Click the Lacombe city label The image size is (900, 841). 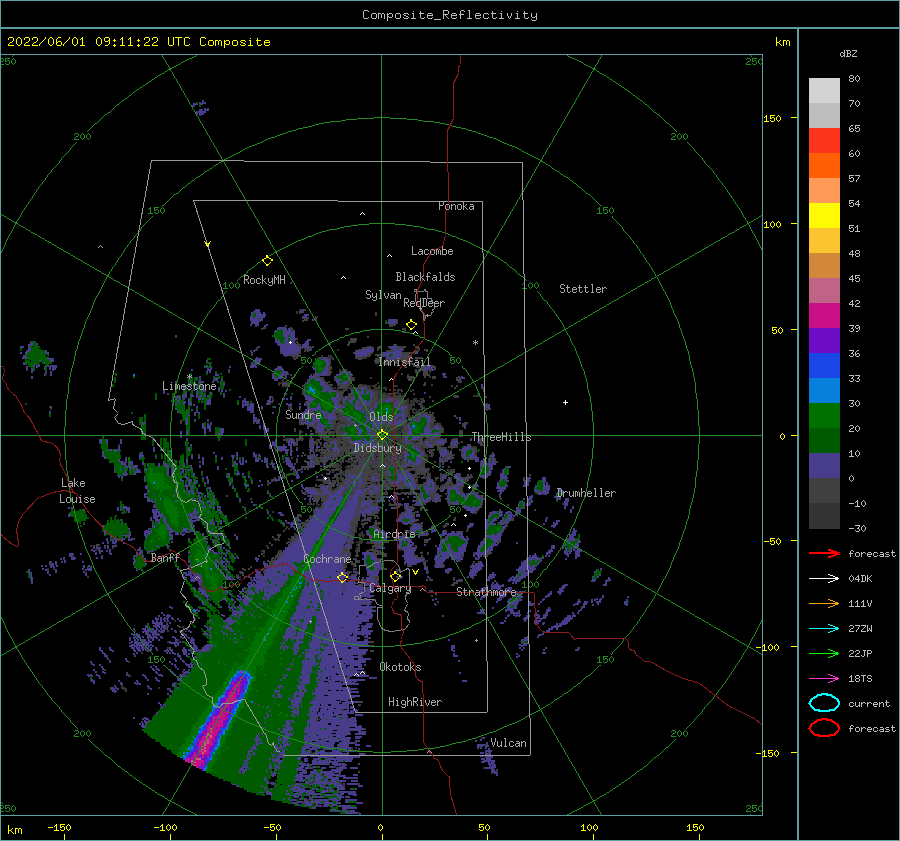click(x=432, y=251)
